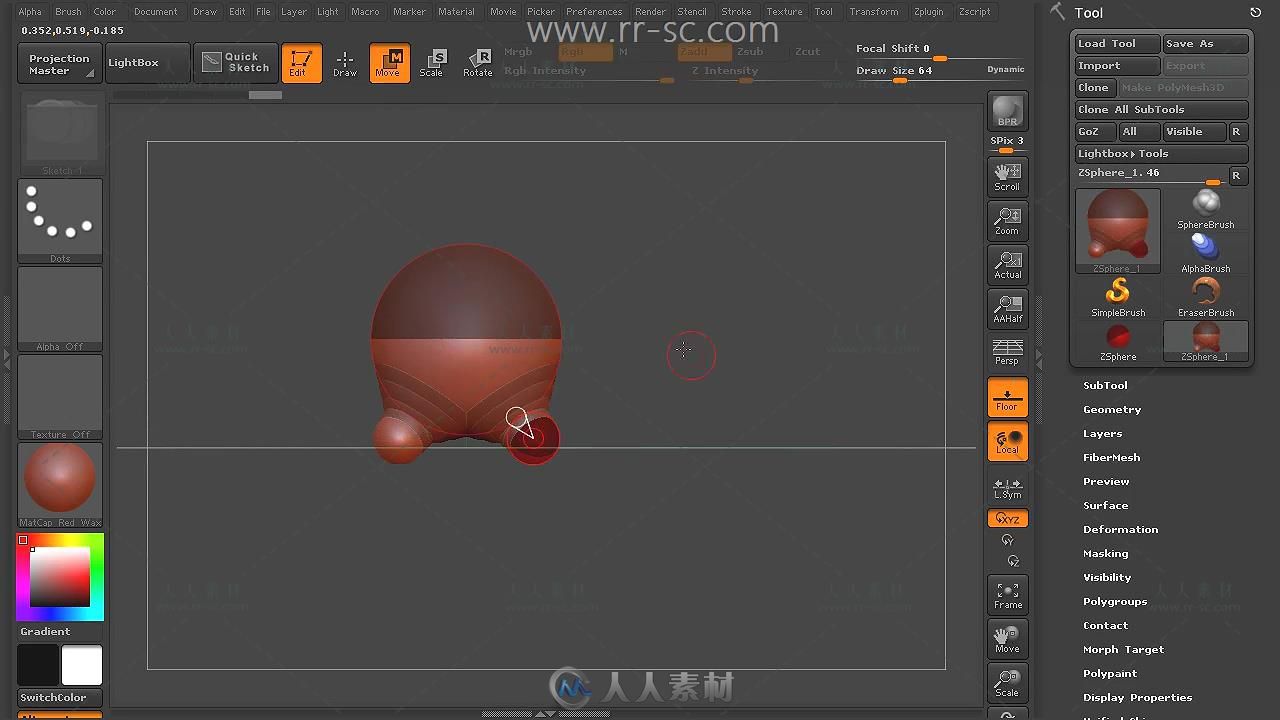Click the AAHalf view icon
Image resolution: width=1280 pixels, height=720 pixels.
point(1007,308)
